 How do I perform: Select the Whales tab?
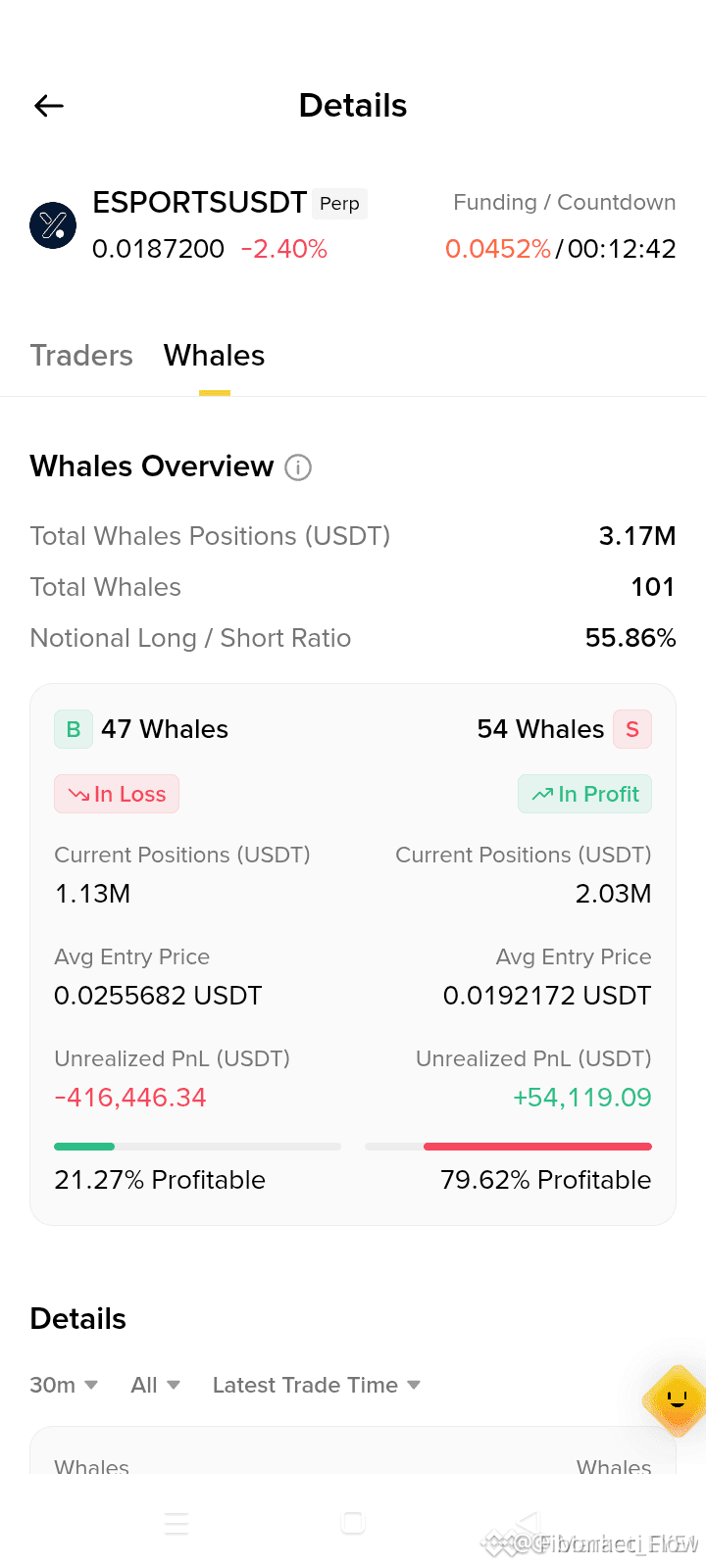point(215,355)
